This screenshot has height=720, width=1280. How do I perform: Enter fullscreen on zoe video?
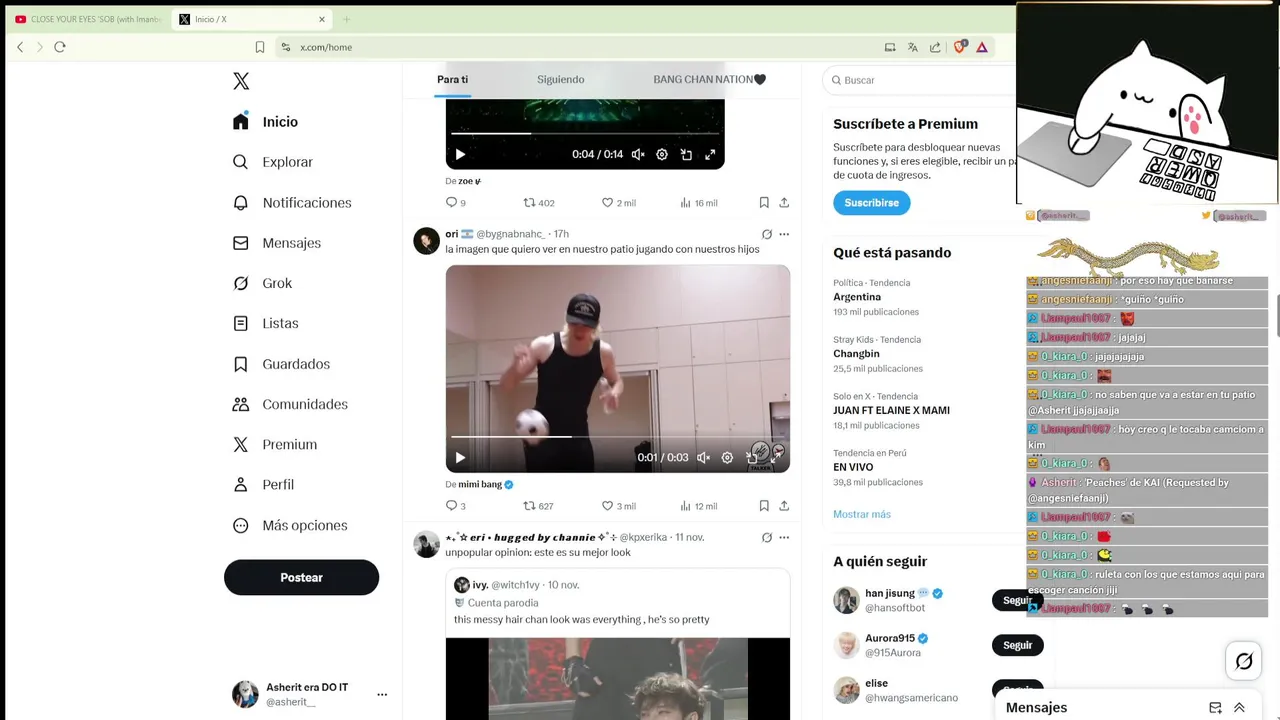[x=710, y=154]
